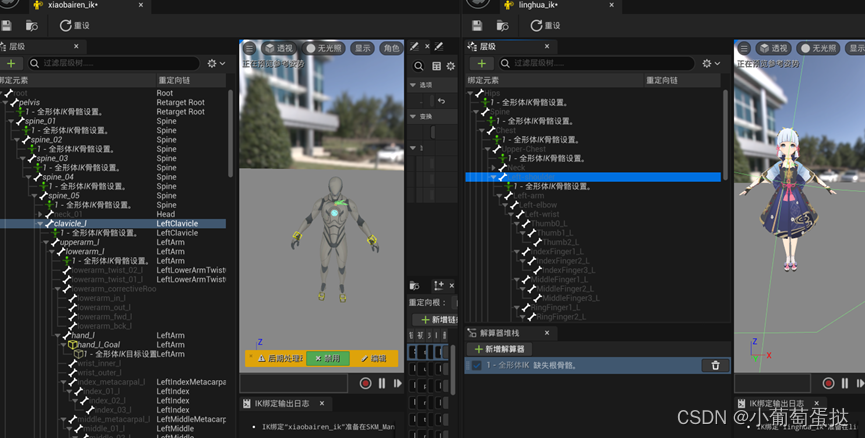Image resolution: width=865 pixels, height=438 pixels.
Task: Click green plus add button in xiaobairen_ik hierarchy
Action: click(x=11, y=63)
